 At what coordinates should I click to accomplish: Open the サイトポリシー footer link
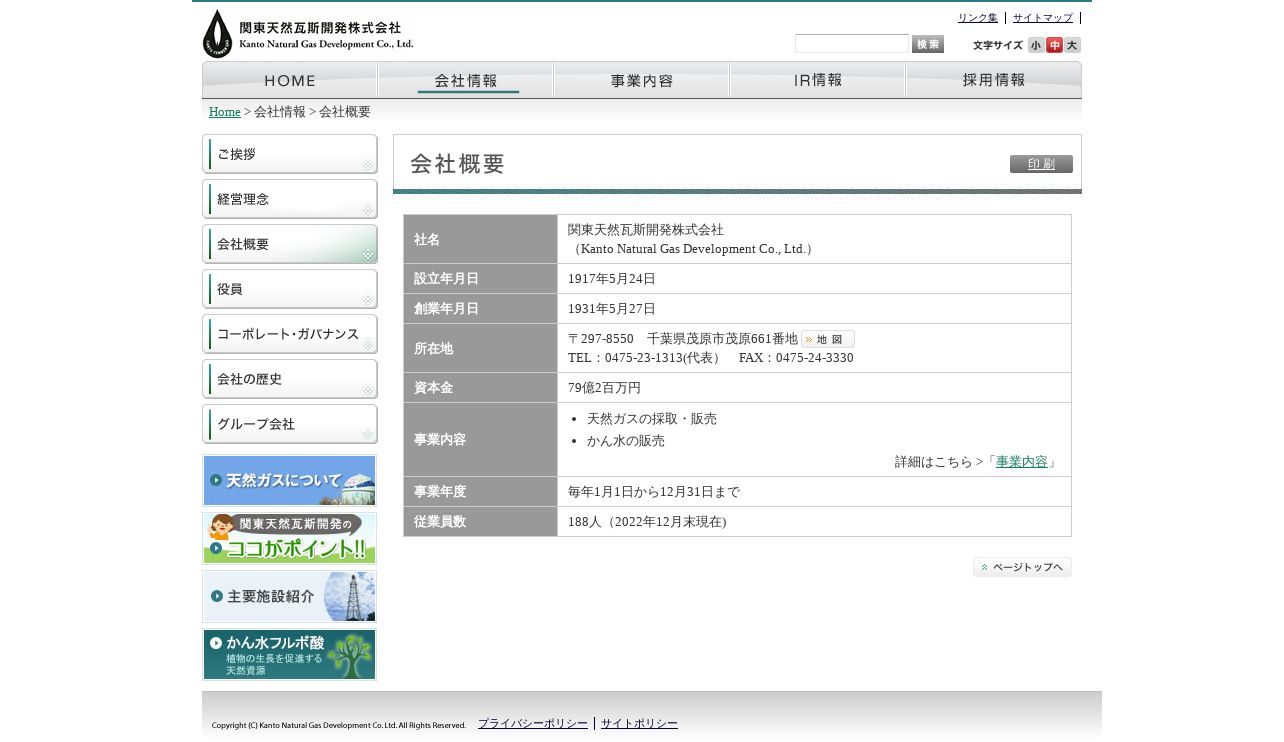pos(639,723)
